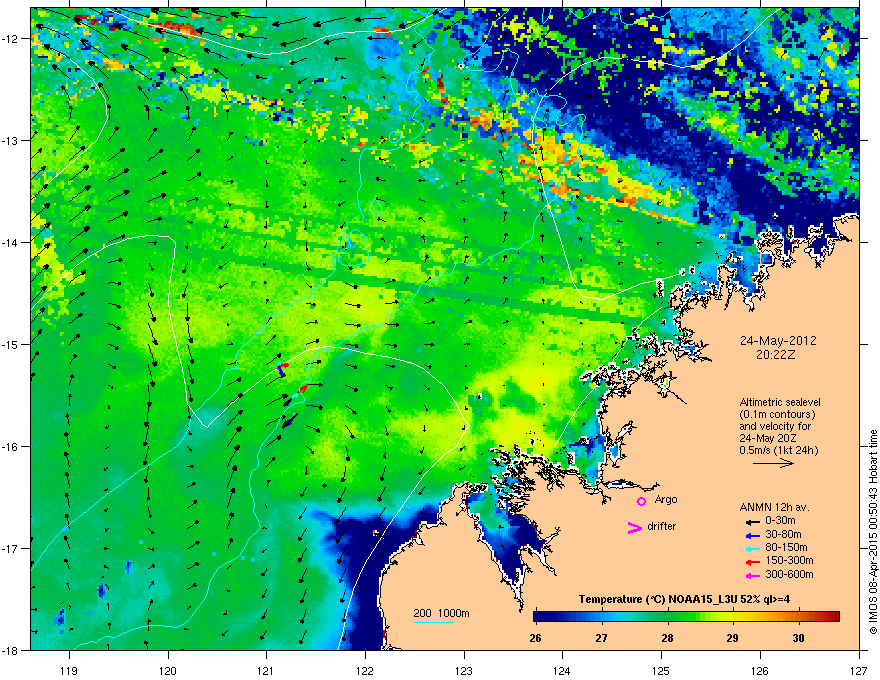
Task: Click the colorbar tick label 30
Action: tap(799, 638)
